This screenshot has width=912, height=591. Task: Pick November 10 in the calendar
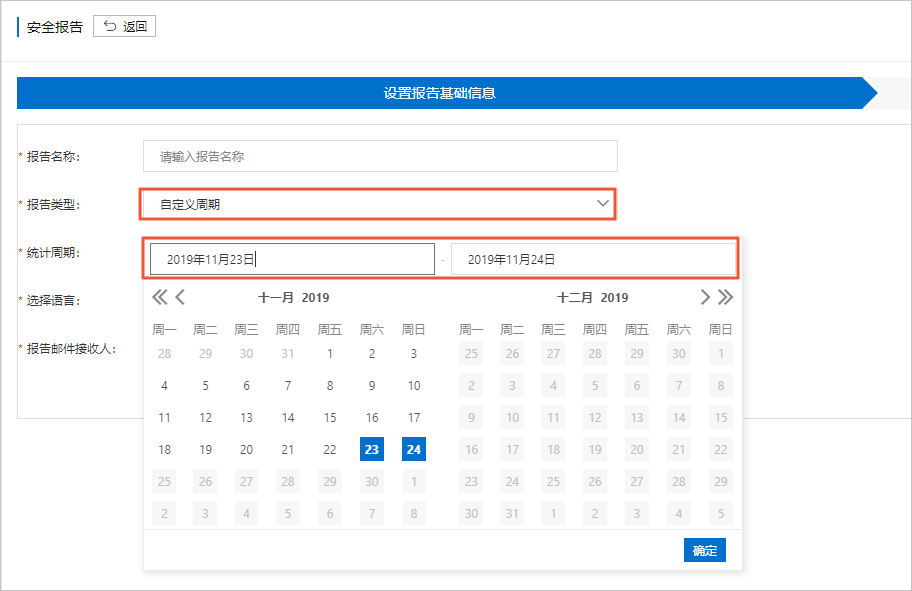(414, 385)
